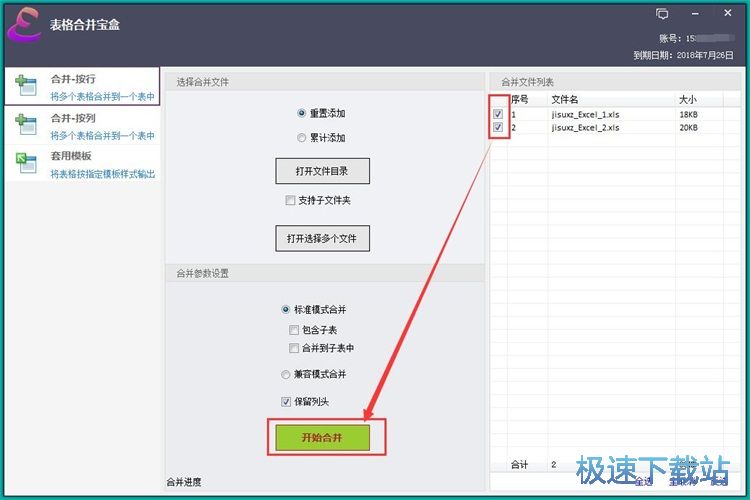Switch to the 合并-按行 mode
The image size is (750, 500).
click(x=82, y=86)
